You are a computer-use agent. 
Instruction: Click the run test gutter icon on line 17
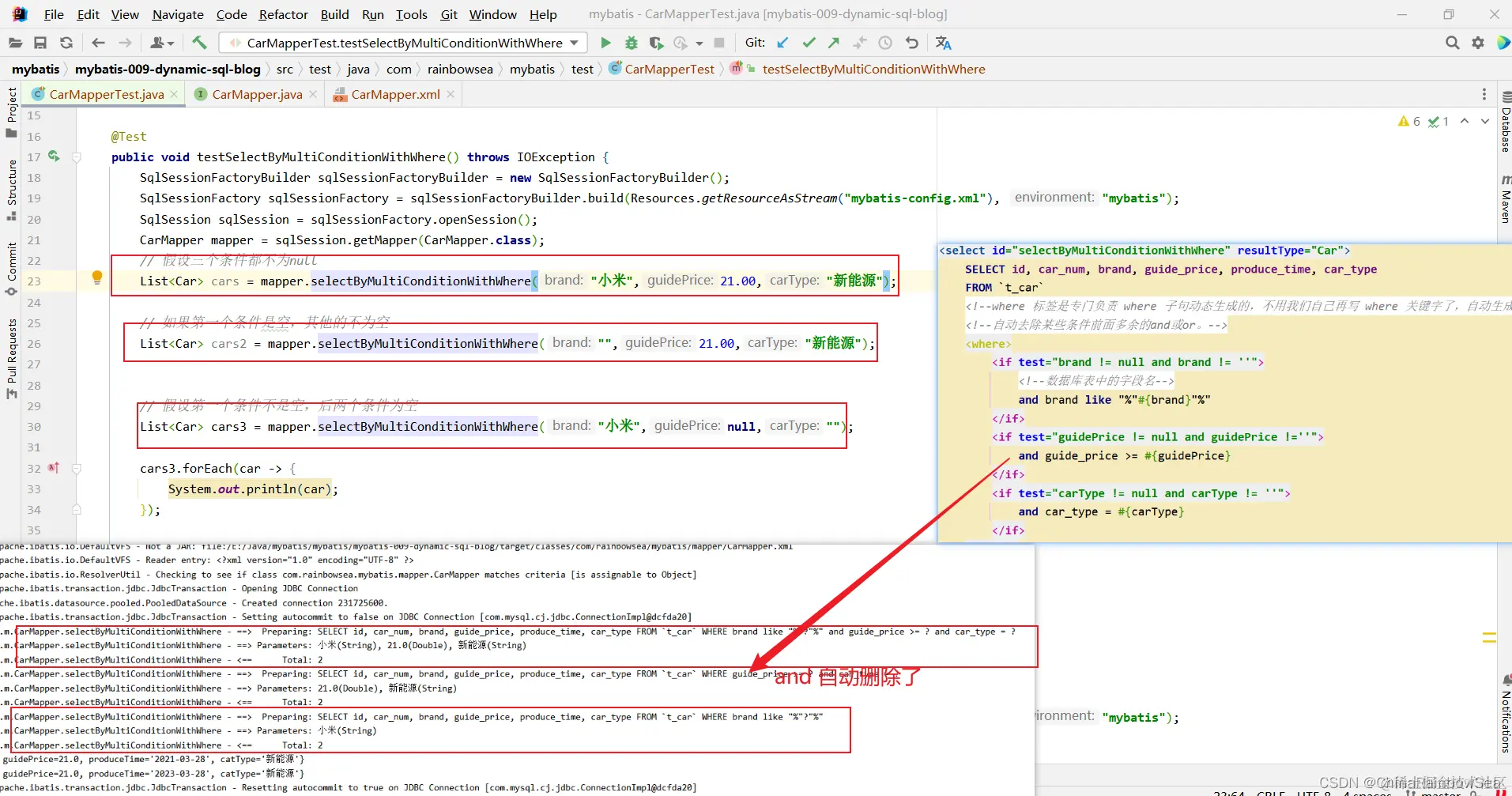click(54, 157)
